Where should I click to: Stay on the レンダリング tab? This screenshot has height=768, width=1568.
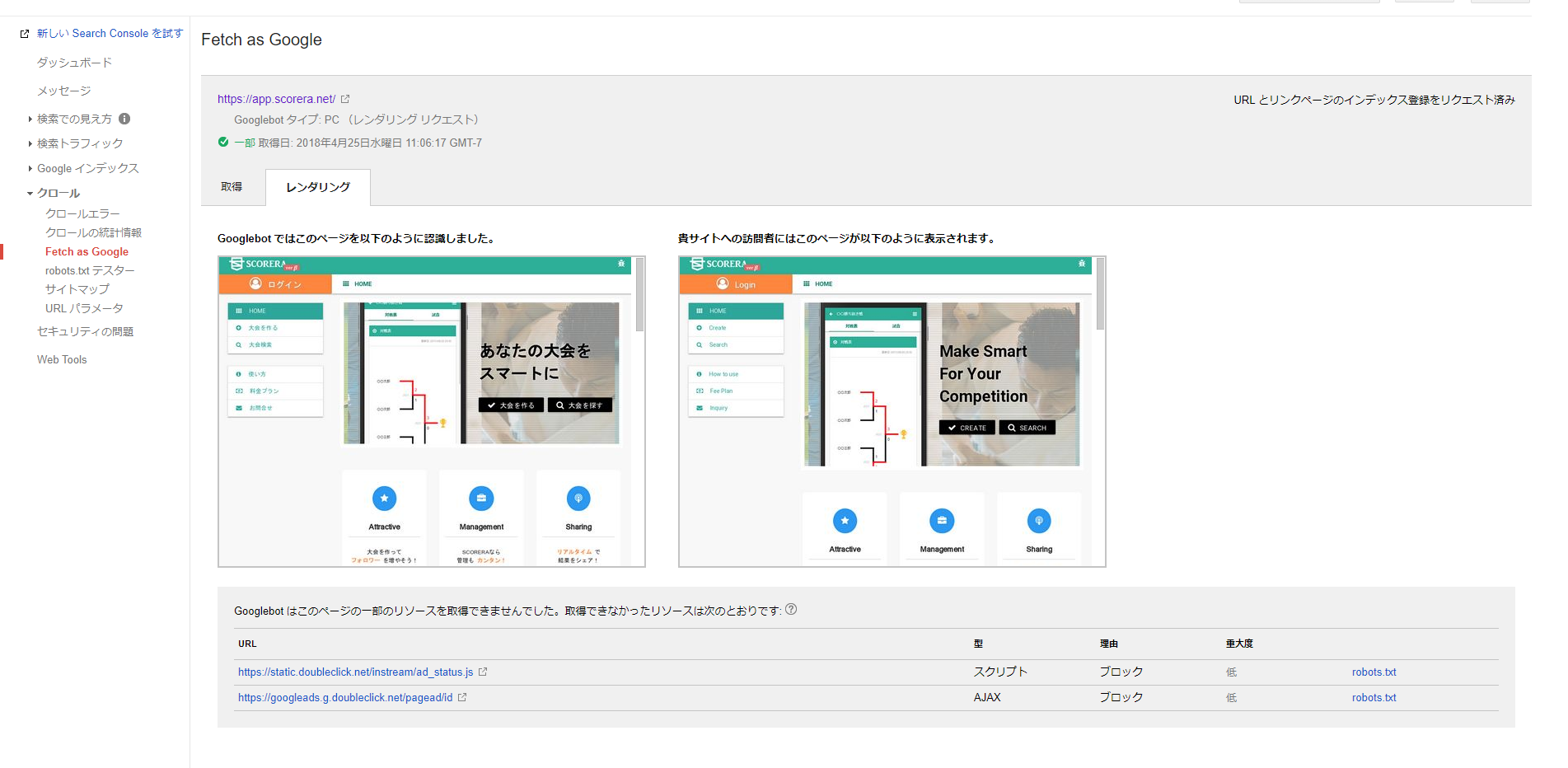point(316,187)
